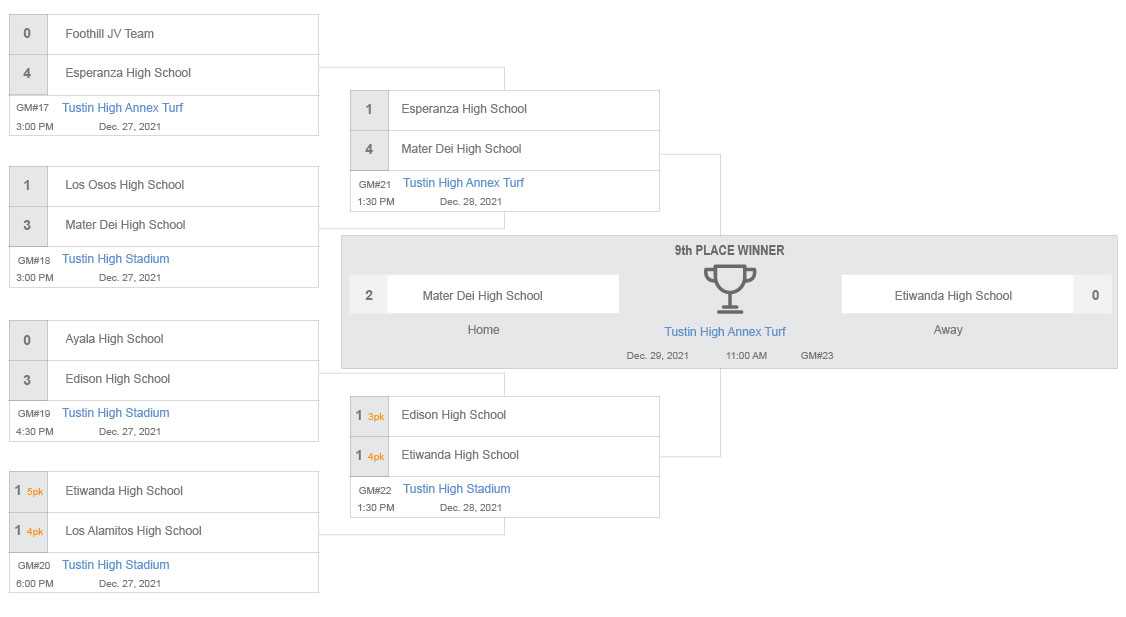Select Mater Dei High School in GM#18
This screenshot has height=617, width=1126.
point(164,226)
